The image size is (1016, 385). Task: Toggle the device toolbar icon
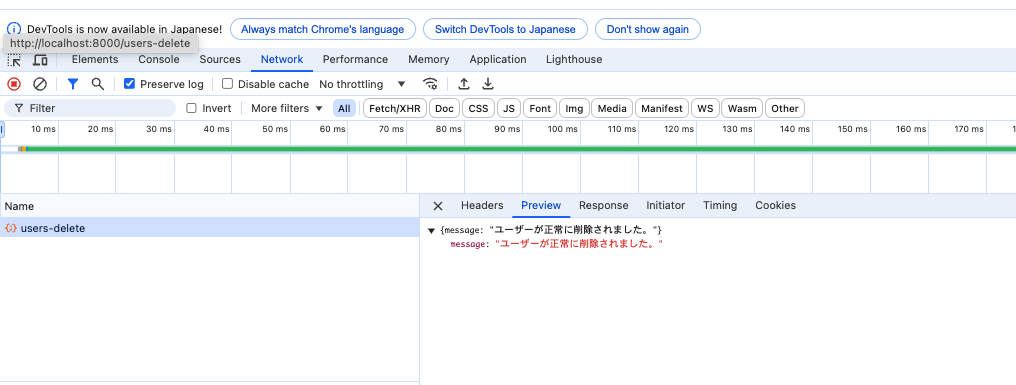pyautogui.click(x=40, y=60)
